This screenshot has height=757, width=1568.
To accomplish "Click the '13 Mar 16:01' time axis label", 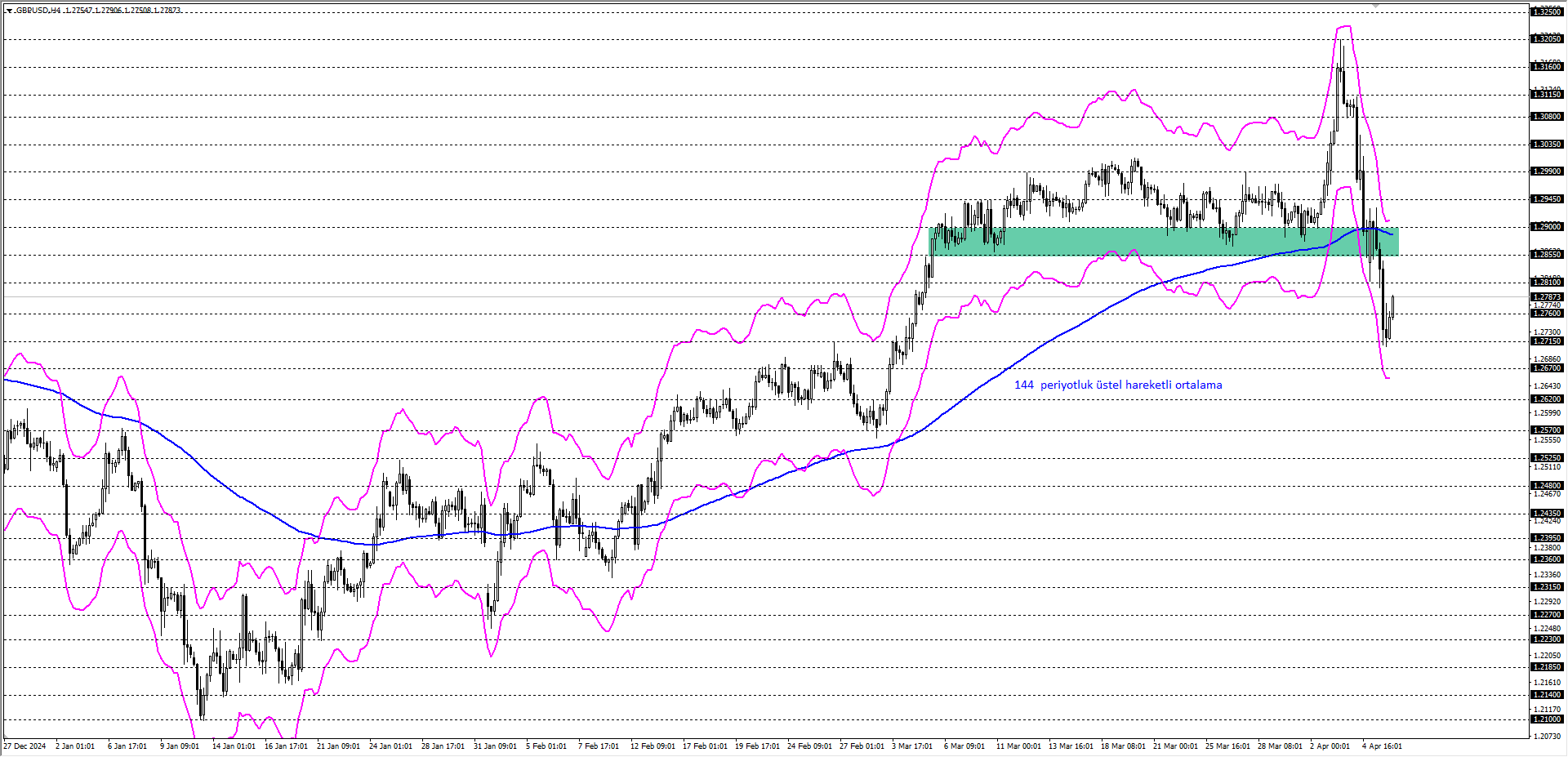I will coord(1071,746).
